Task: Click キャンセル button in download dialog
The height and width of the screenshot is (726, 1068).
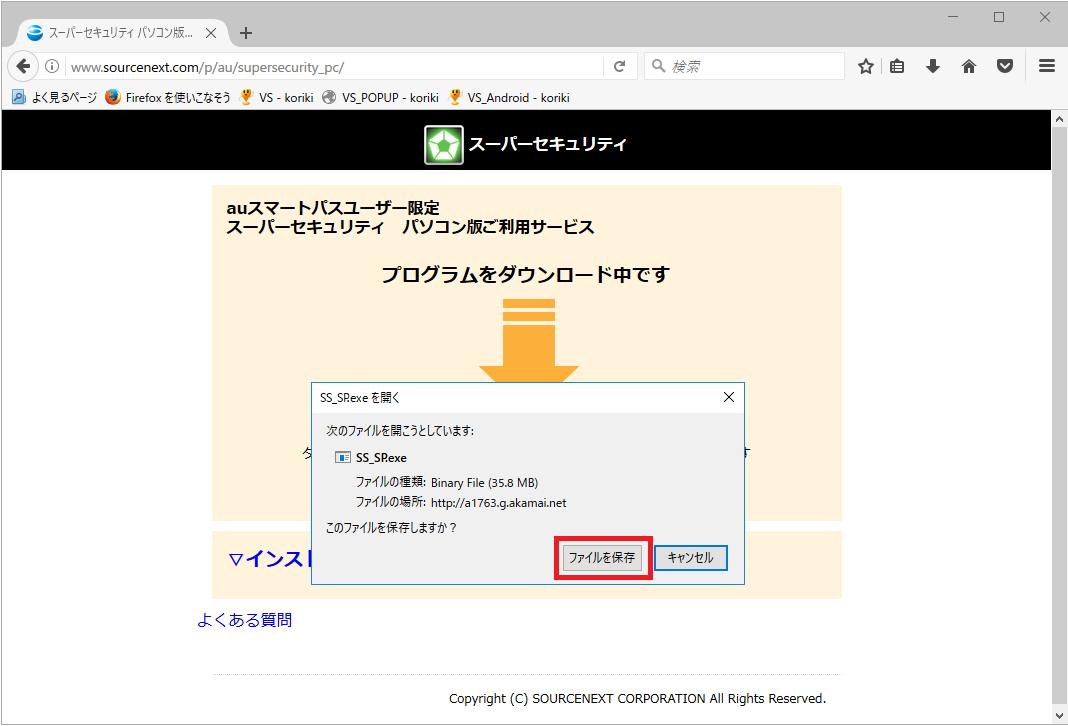Action: pos(691,558)
